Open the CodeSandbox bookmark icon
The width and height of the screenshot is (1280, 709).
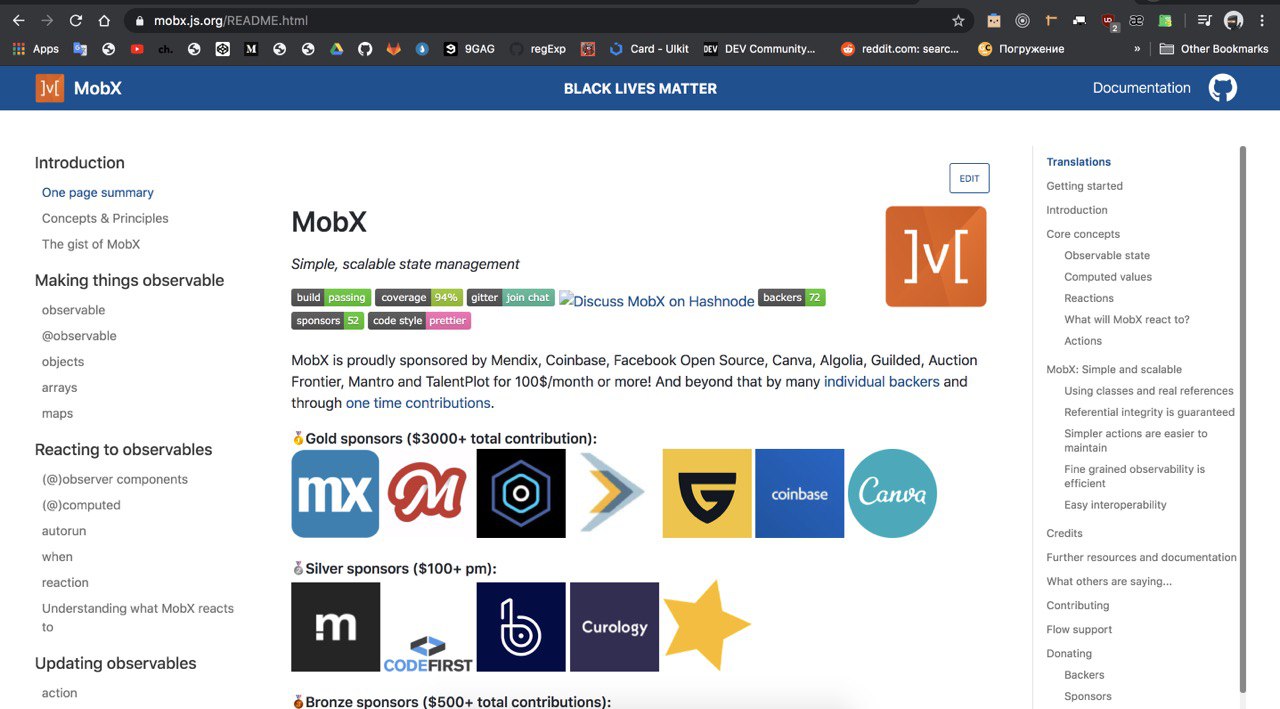pyautogui.click(x=223, y=48)
